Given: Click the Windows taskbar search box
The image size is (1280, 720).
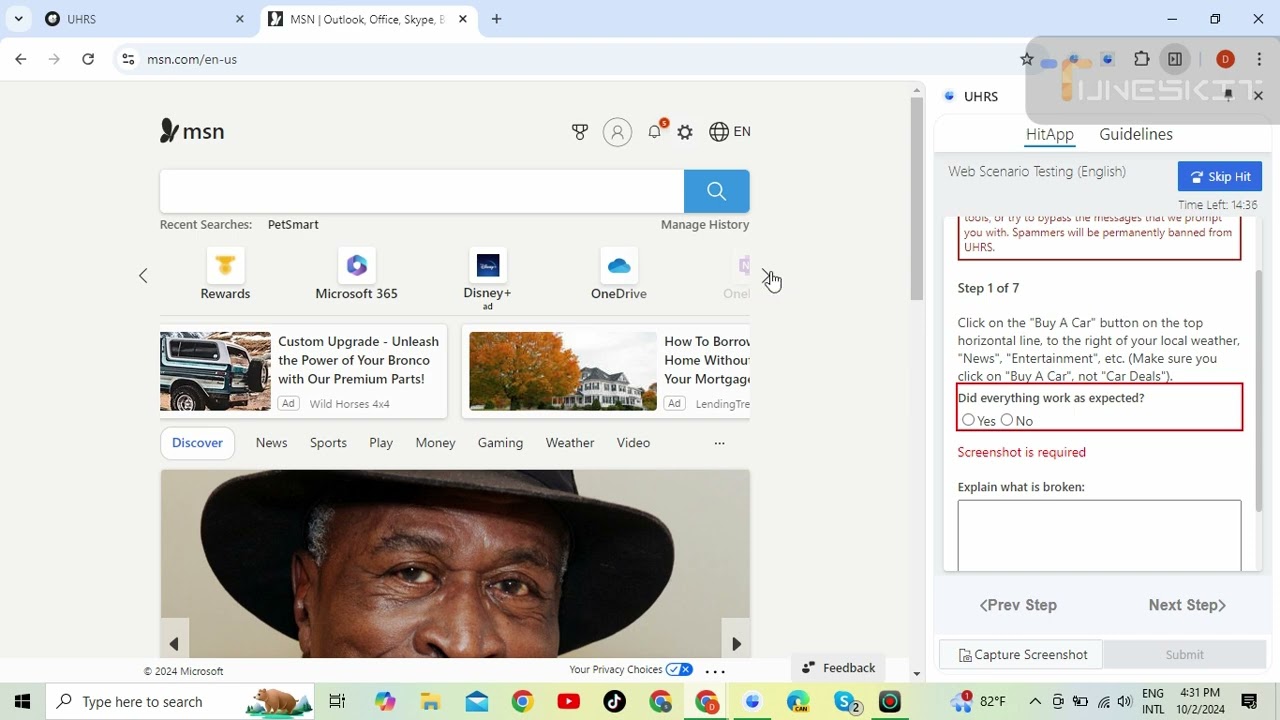Looking at the screenshot, I should click(x=180, y=702).
